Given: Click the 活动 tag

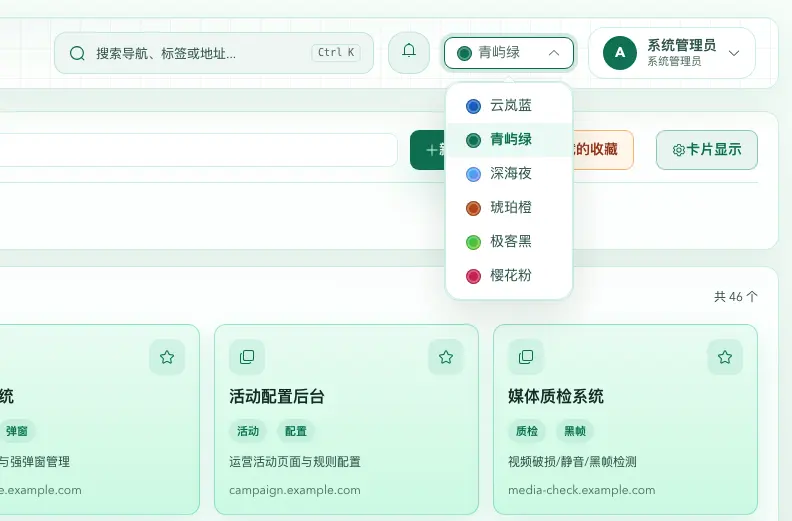Looking at the screenshot, I should coord(248,431).
